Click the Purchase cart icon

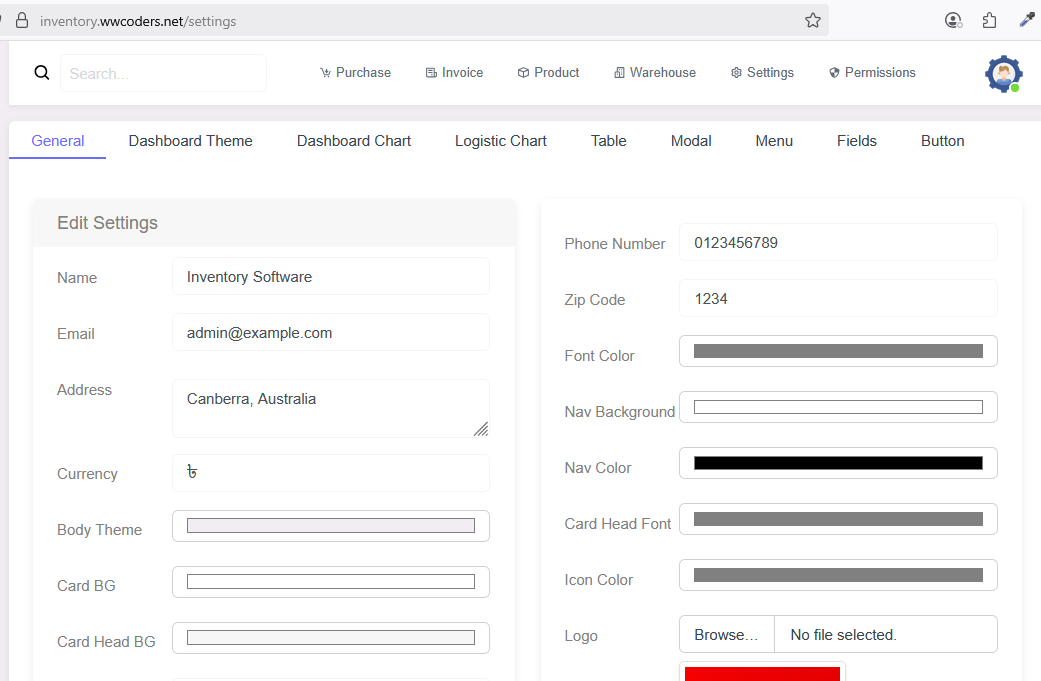(x=325, y=73)
